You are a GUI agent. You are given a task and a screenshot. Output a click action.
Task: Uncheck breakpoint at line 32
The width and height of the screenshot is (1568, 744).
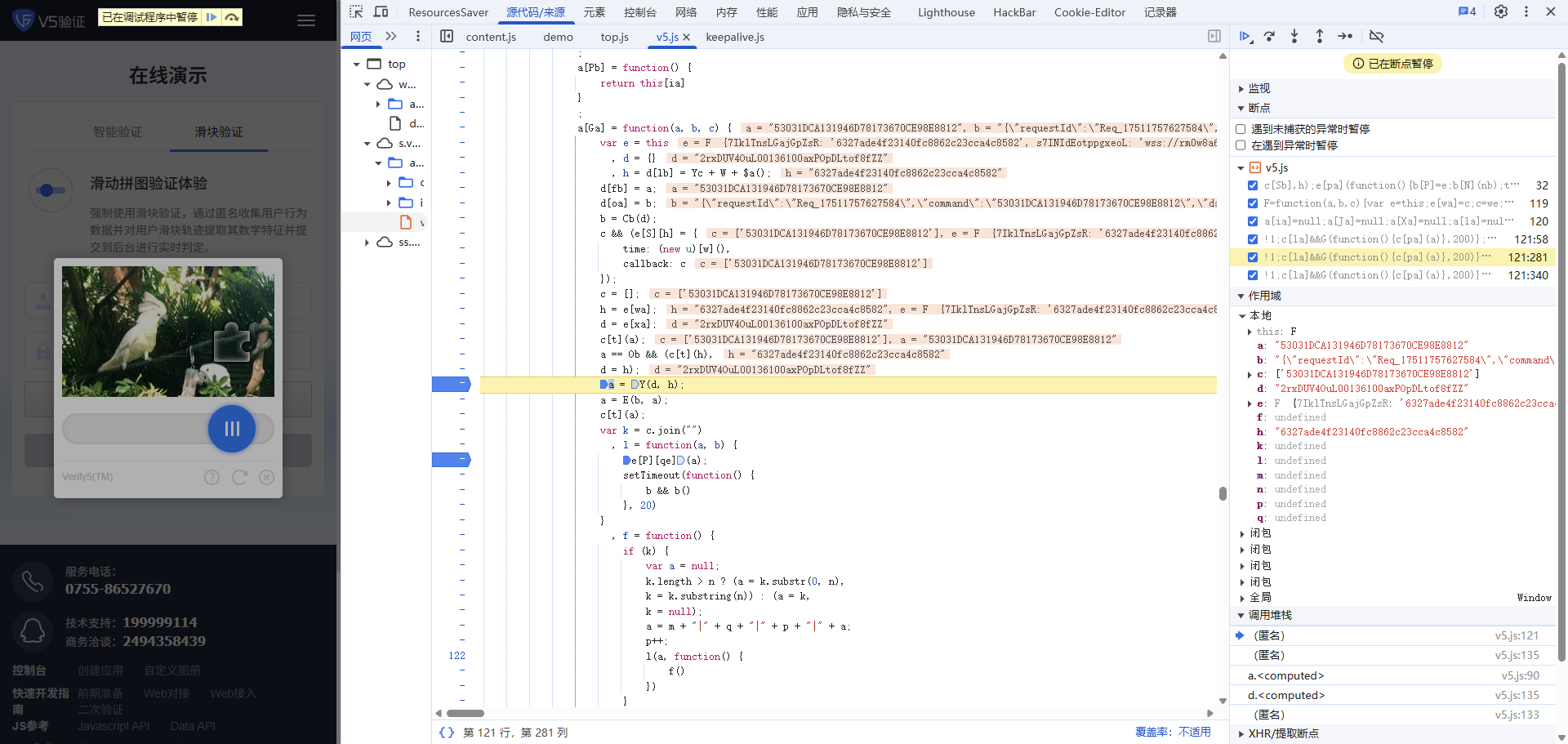click(1253, 185)
